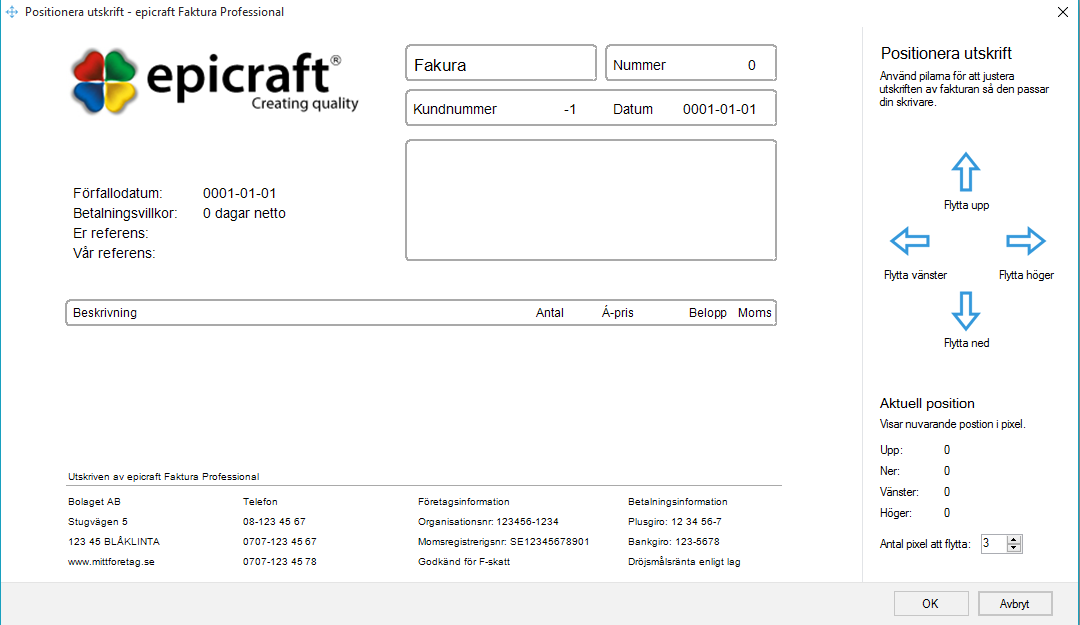Click the Datum value 0001-01-01
The image size is (1080, 625).
point(719,109)
